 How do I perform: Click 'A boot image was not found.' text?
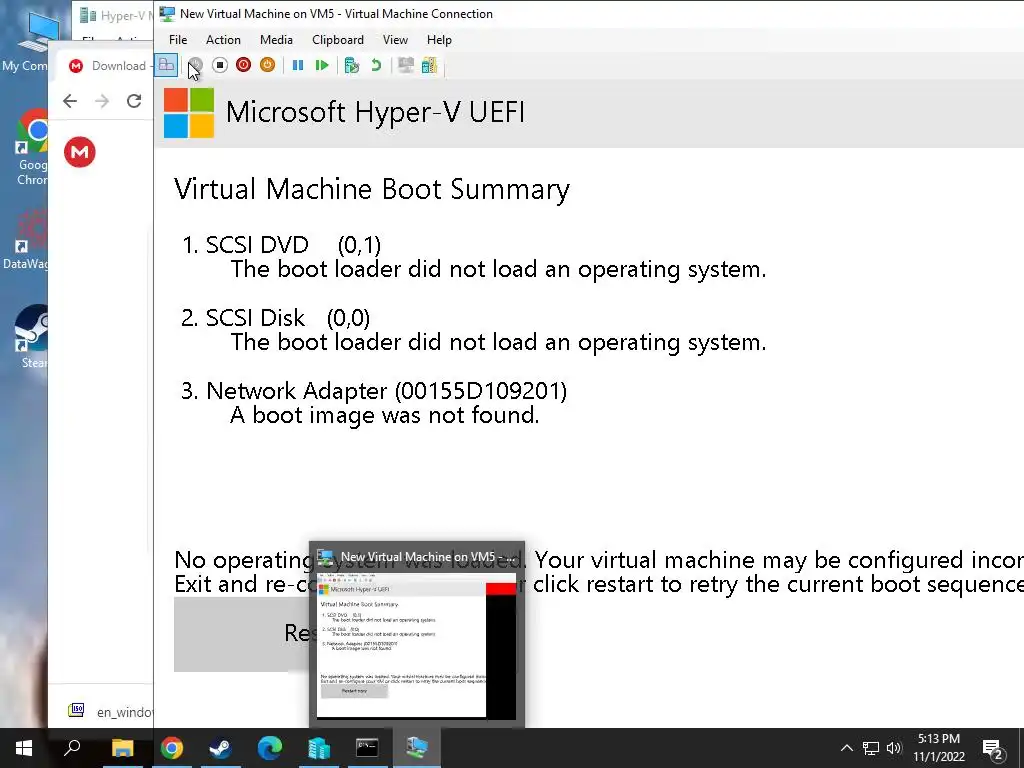[x=385, y=415]
